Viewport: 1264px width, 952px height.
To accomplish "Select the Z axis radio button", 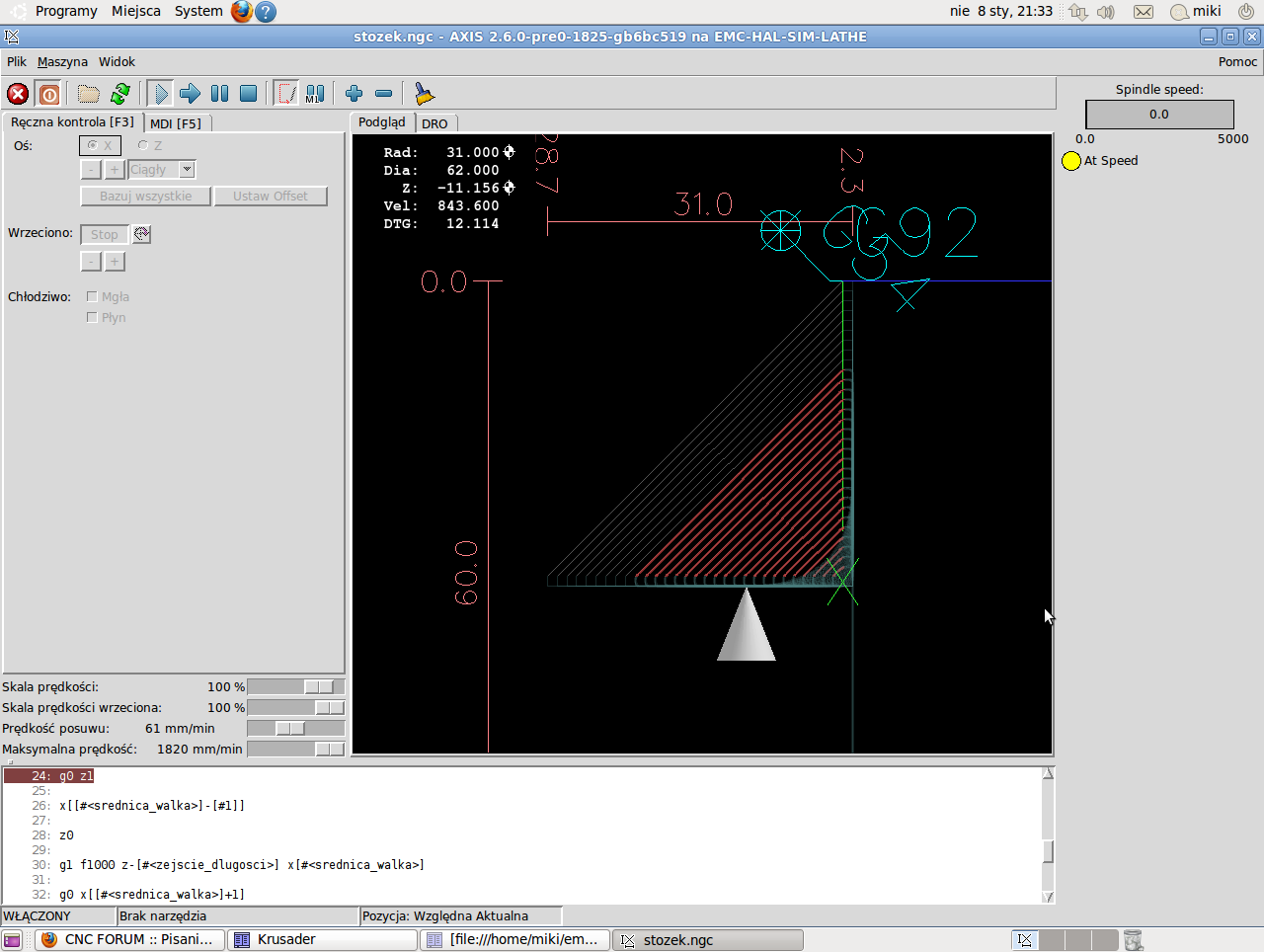I will point(150,146).
